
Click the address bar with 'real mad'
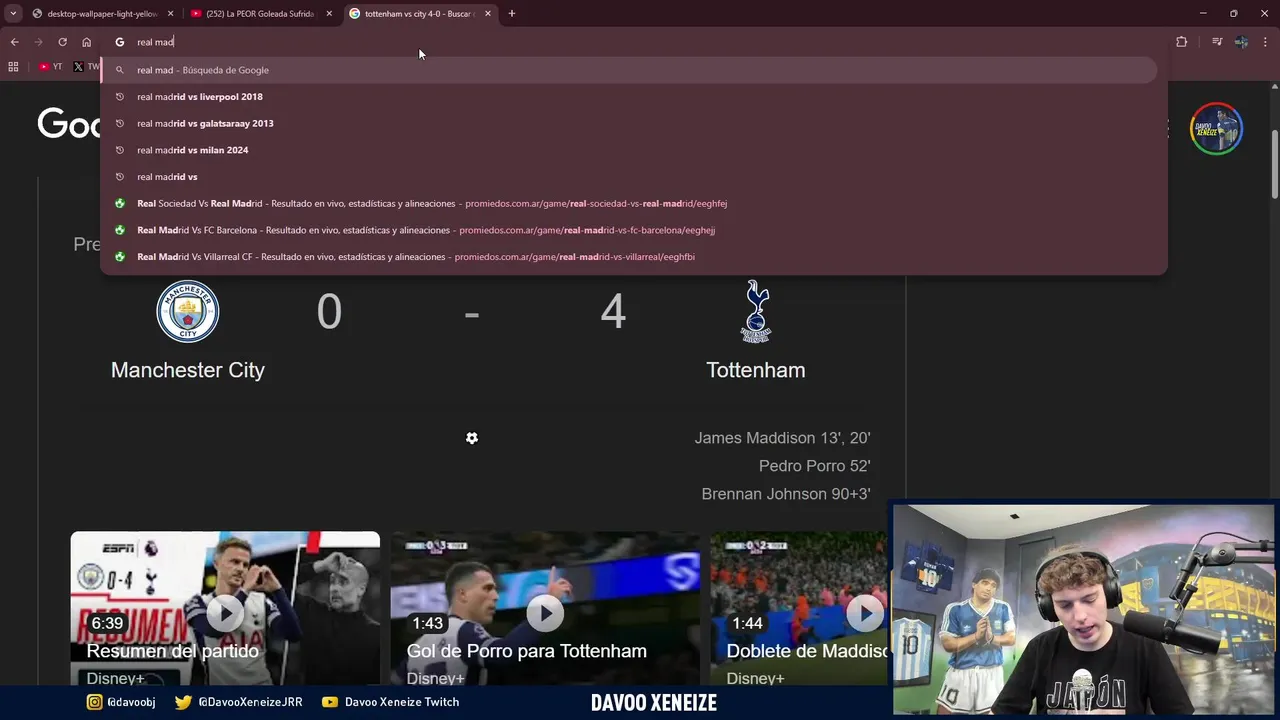click(634, 42)
